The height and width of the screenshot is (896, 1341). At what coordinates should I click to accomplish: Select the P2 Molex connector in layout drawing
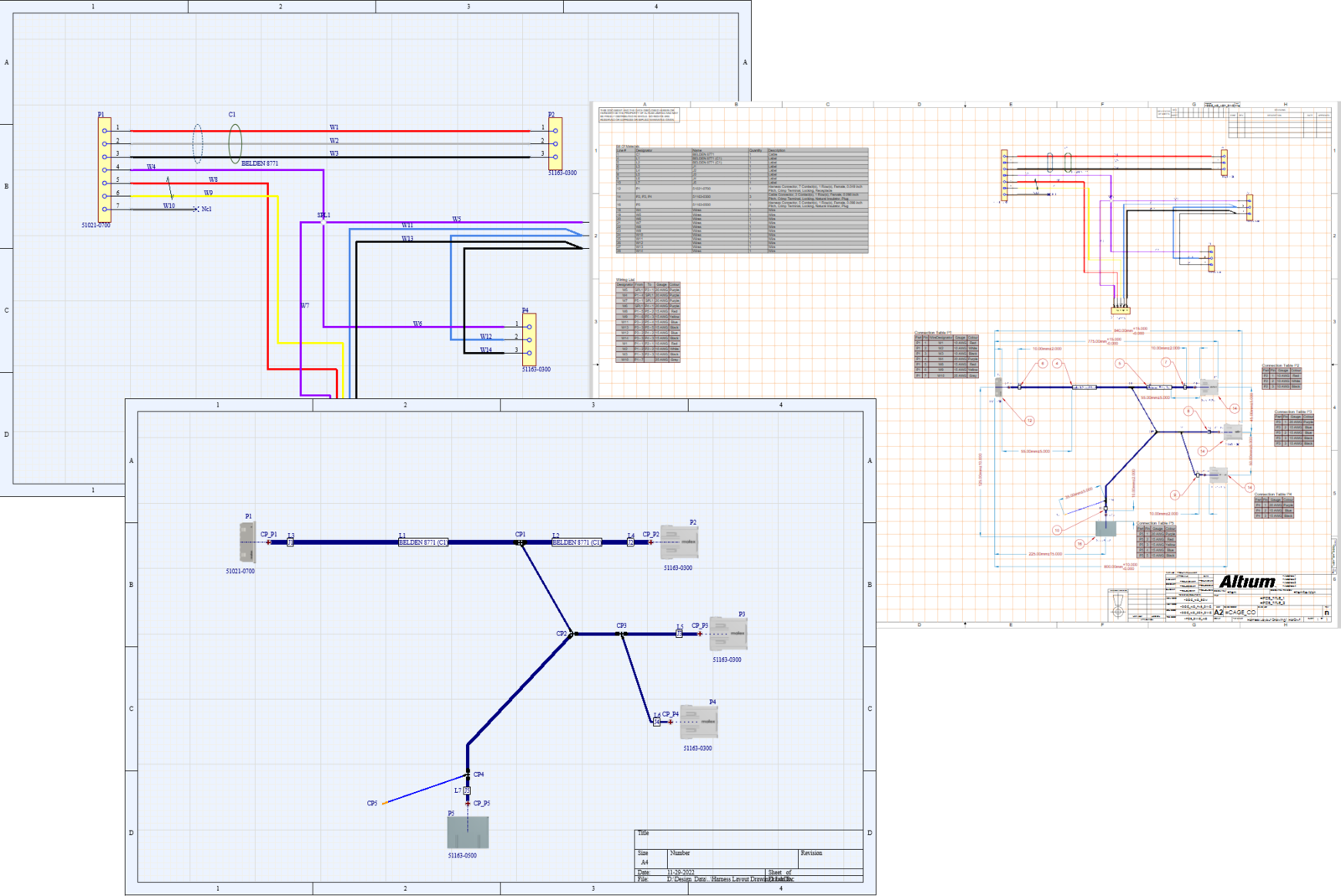pos(679,543)
